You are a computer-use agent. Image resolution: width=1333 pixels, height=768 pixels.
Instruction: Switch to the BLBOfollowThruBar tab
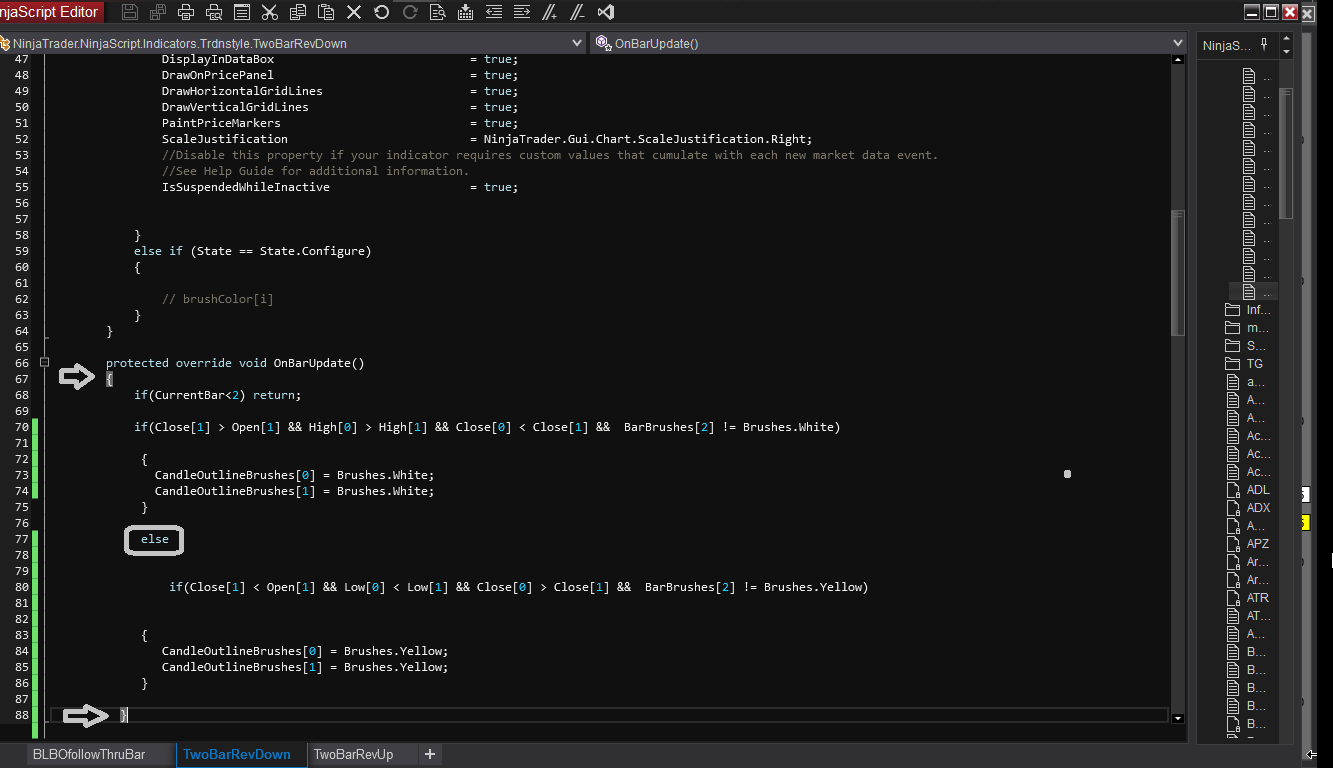[89, 754]
